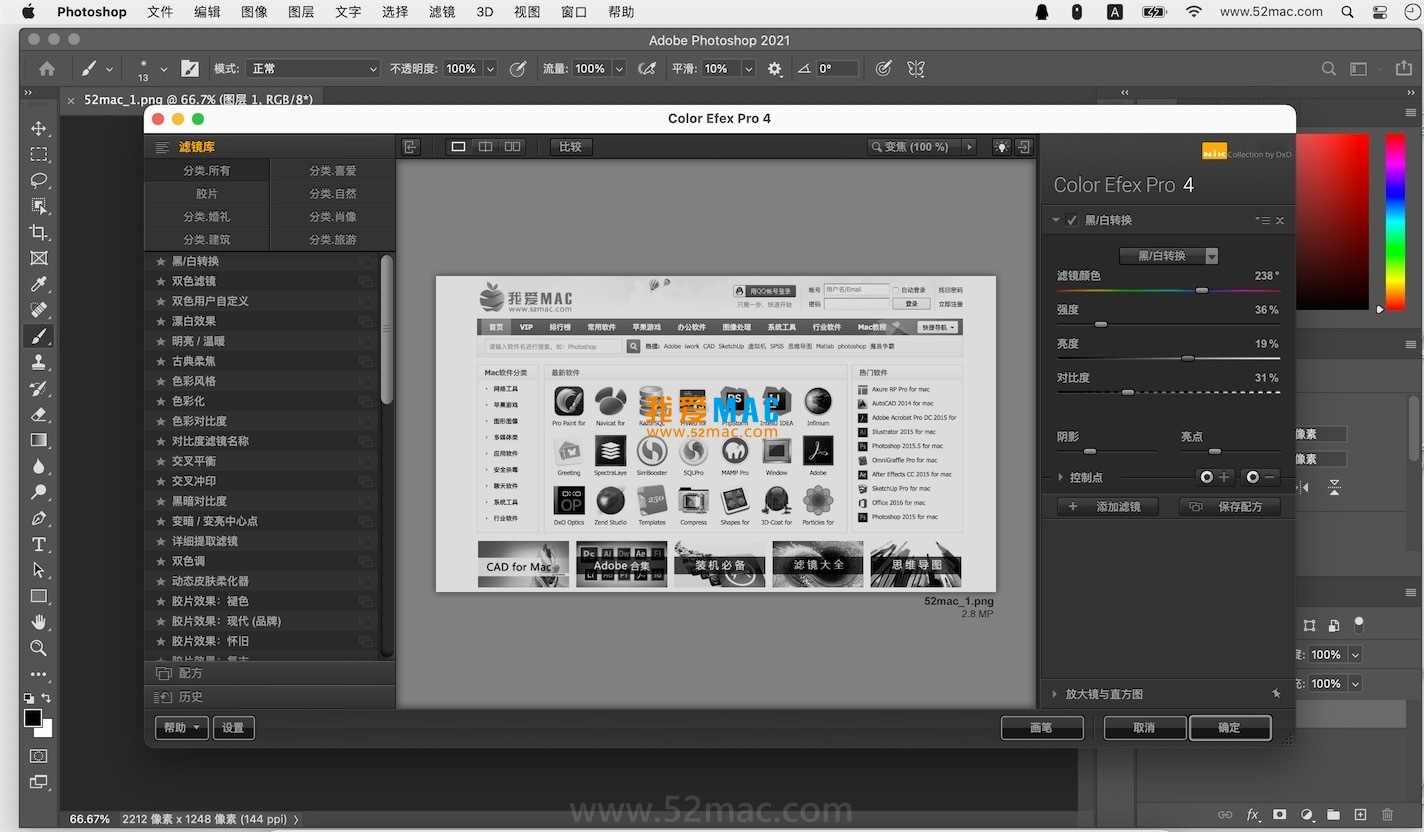Select the Brush tool in left toolbar
The width and height of the screenshot is (1424, 832).
[x=39, y=336]
